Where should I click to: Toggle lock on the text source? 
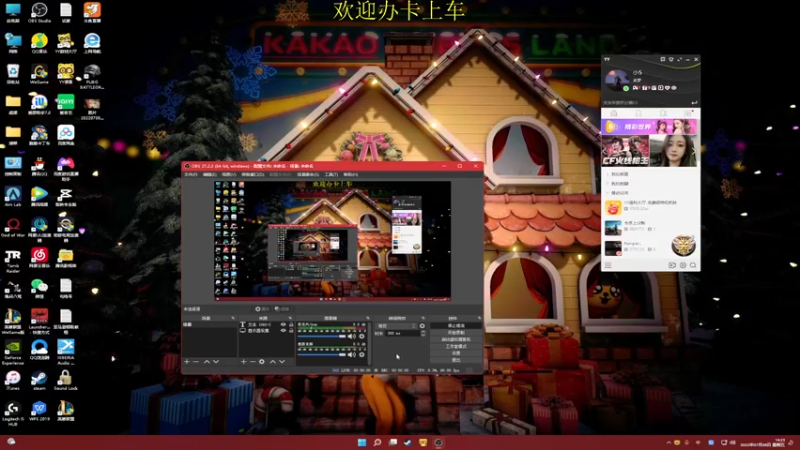pyautogui.click(x=291, y=324)
